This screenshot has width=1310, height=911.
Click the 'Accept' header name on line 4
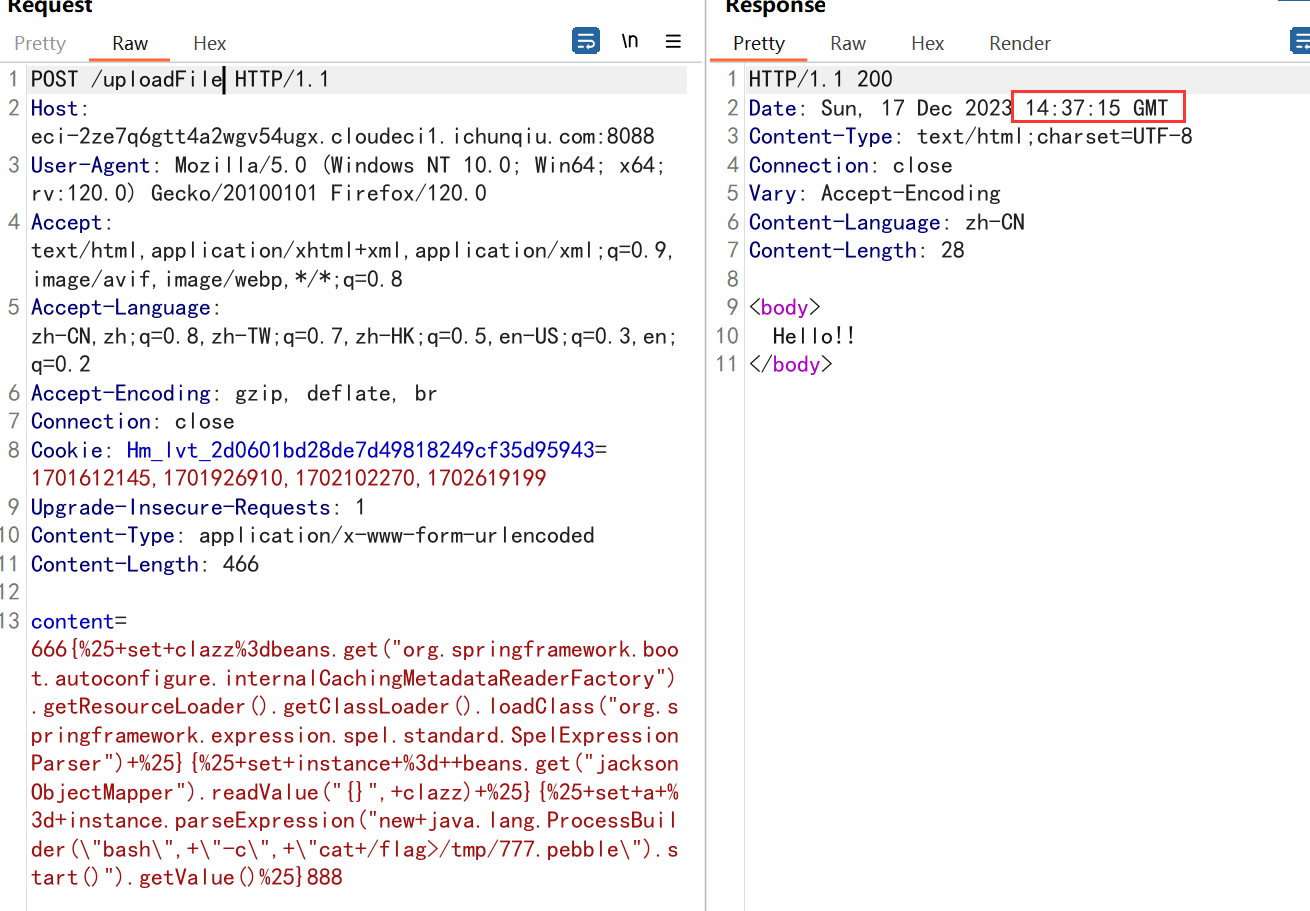point(66,222)
